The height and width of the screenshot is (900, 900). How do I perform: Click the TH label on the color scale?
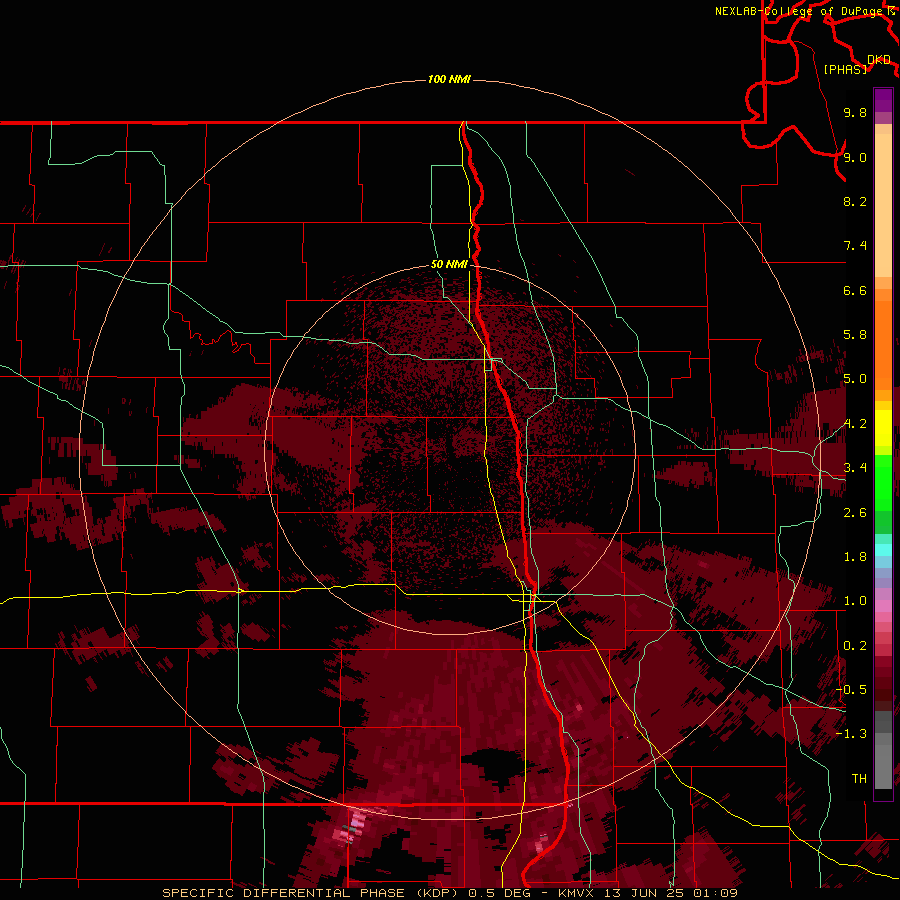[859, 779]
